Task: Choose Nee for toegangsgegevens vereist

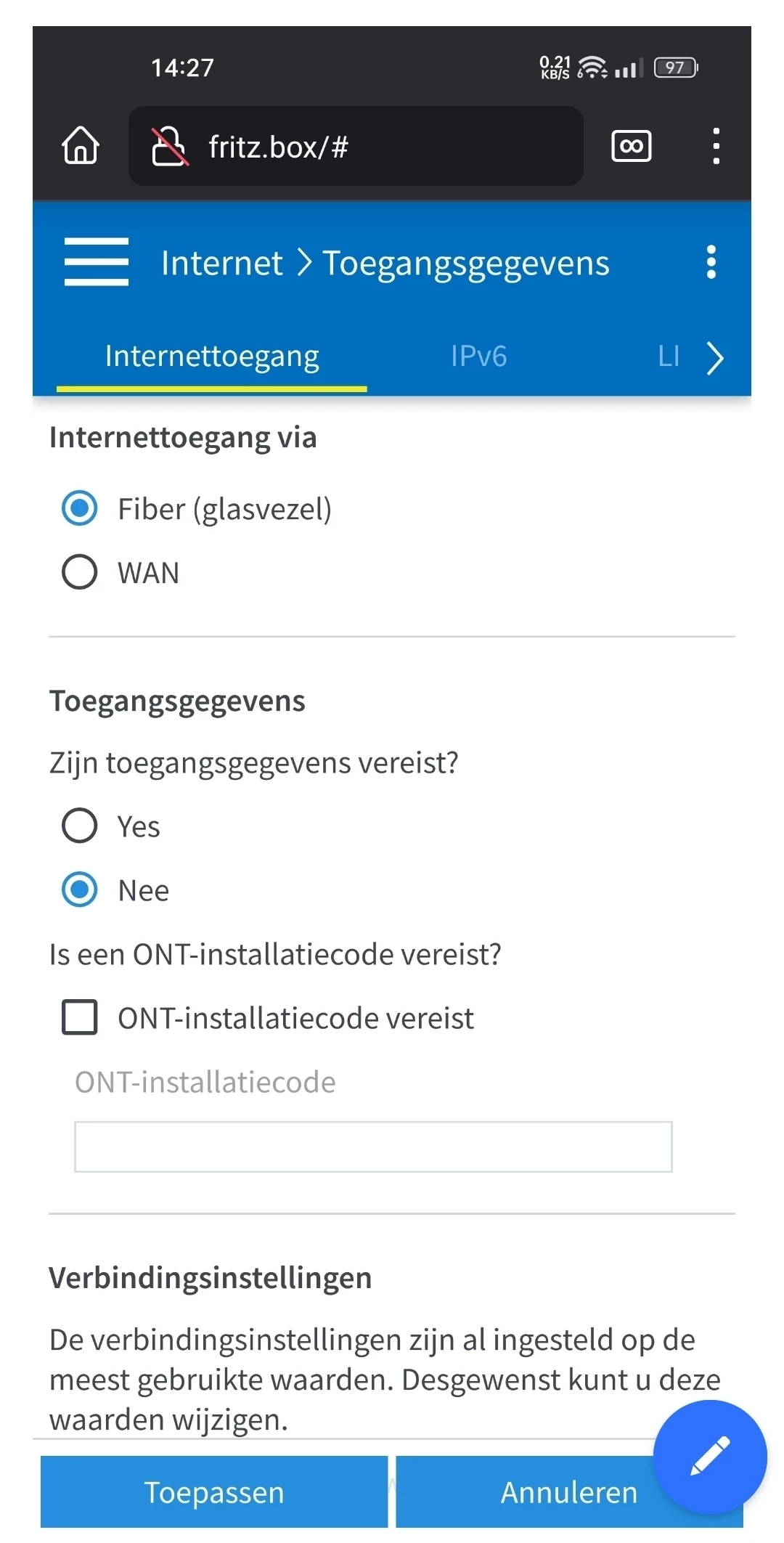Action: coord(80,889)
